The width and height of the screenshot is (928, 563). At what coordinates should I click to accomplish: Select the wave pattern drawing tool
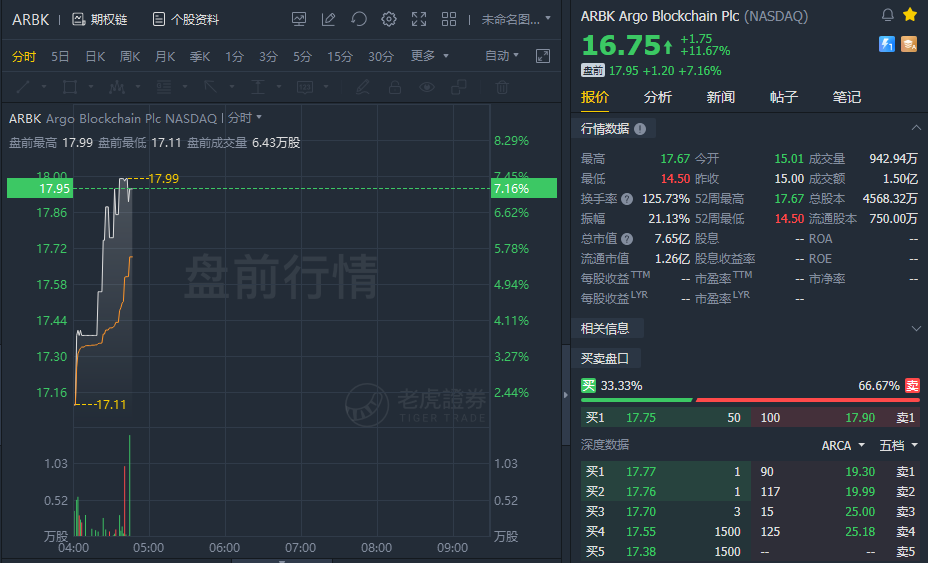(117, 88)
